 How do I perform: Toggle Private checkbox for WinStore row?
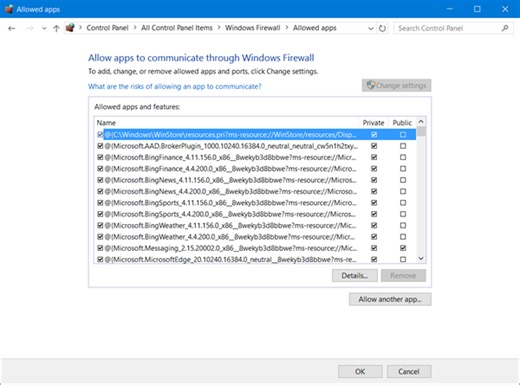click(x=374, y=135)
